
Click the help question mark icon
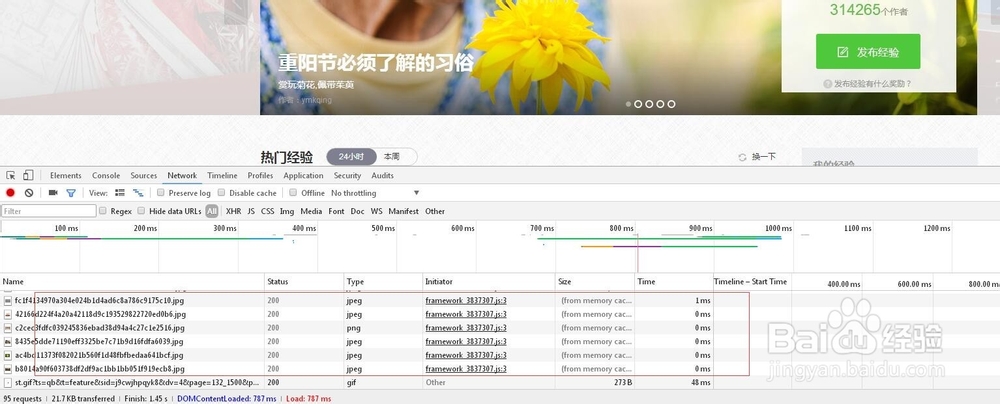827,84
